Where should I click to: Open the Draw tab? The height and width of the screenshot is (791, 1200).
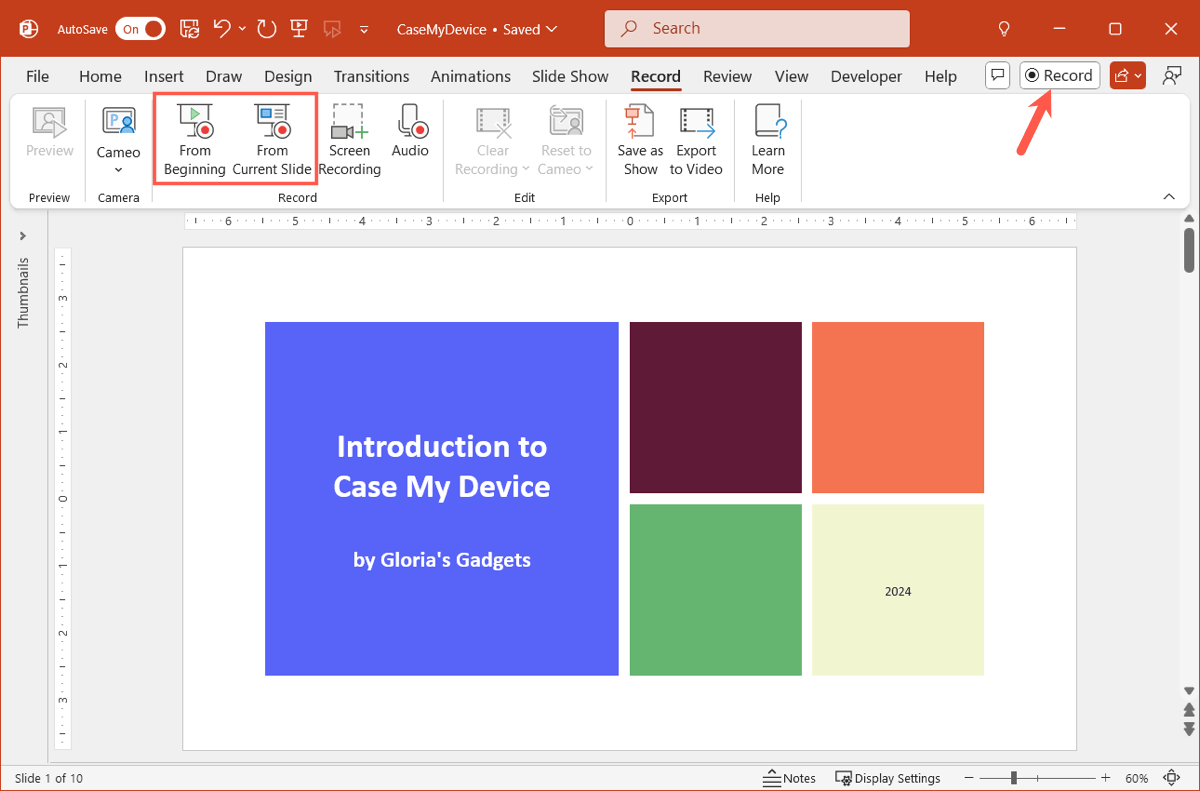coord(224,76)
